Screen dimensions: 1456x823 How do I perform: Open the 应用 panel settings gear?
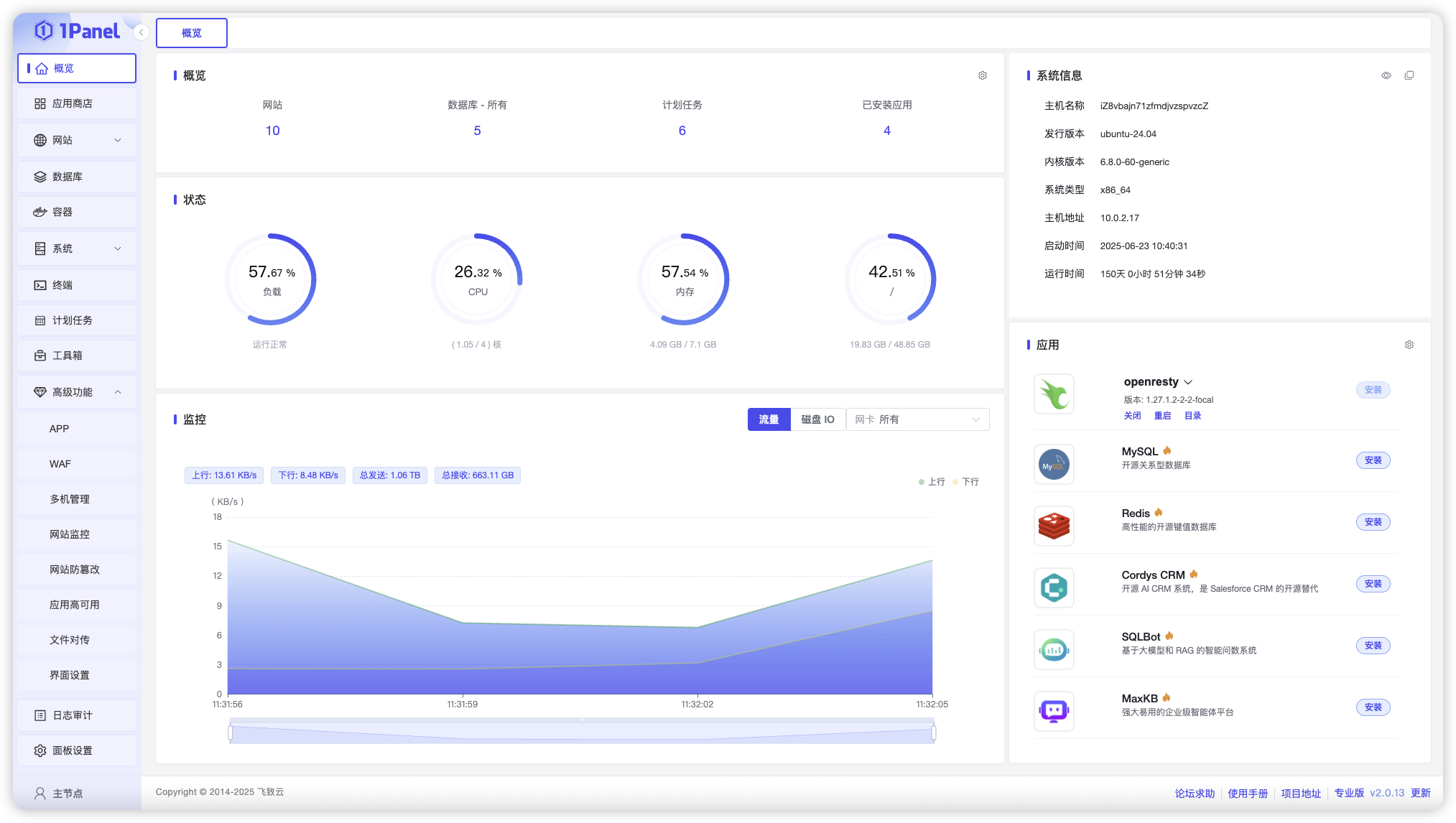tap(1409, 345)
